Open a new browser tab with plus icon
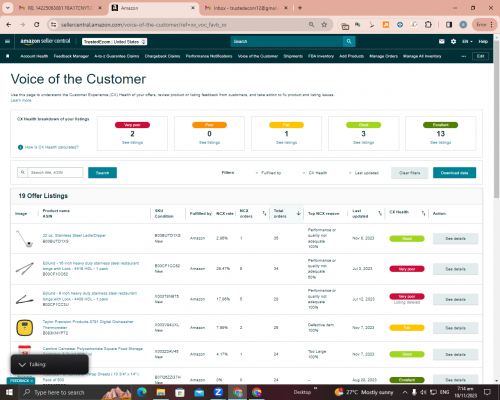This screenshot has width=500, height=400. pyautogui.click(x=300, y=8)
